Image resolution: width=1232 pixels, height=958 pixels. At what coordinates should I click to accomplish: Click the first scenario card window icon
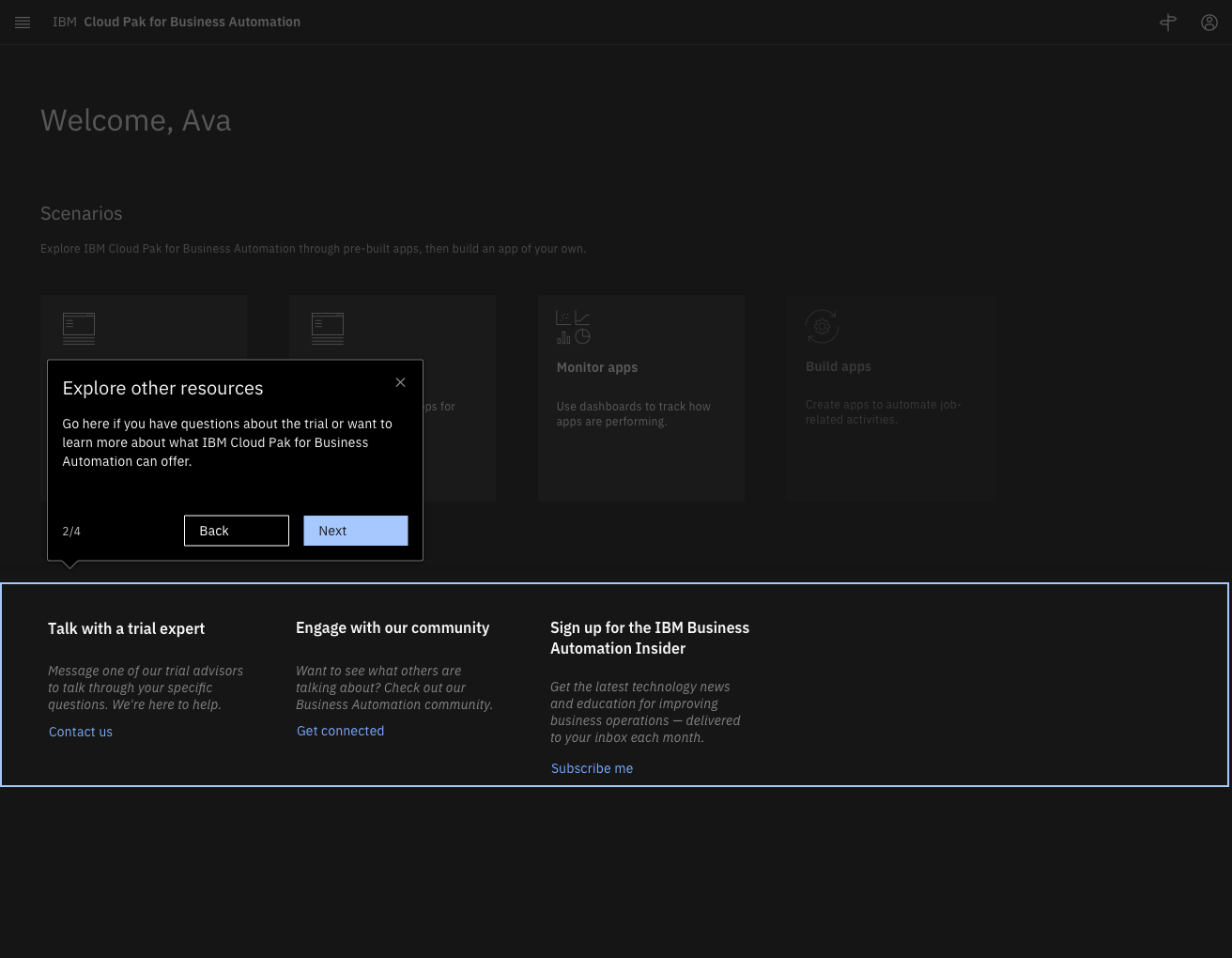(79, 329)
